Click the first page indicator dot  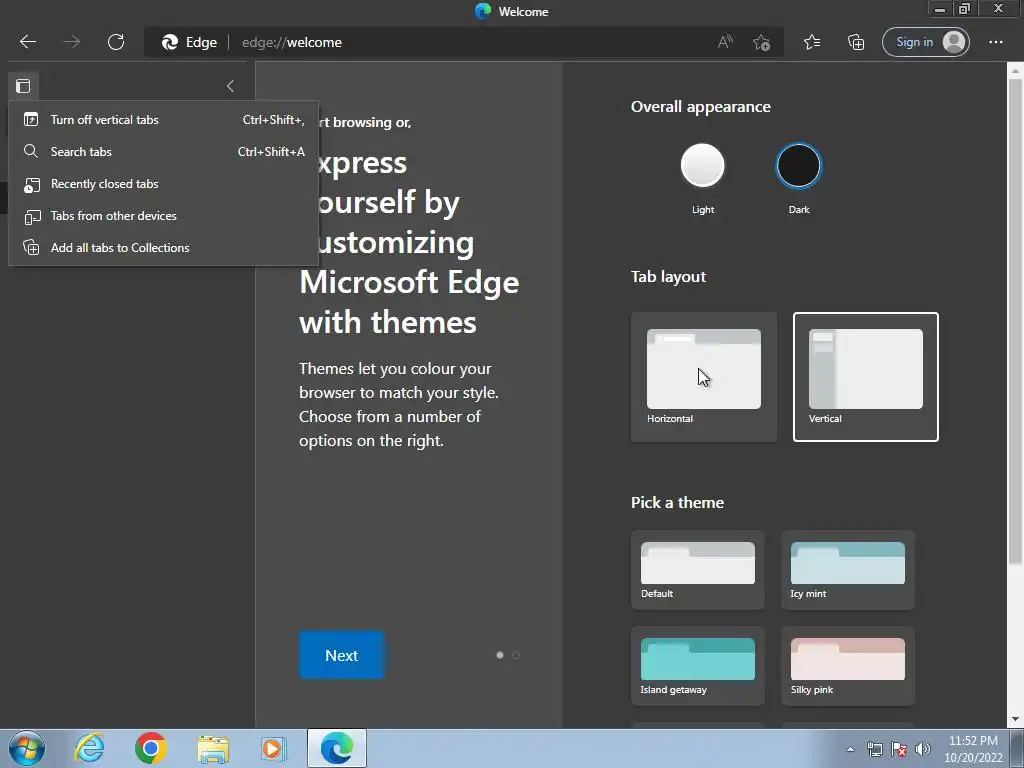point(500,655)
